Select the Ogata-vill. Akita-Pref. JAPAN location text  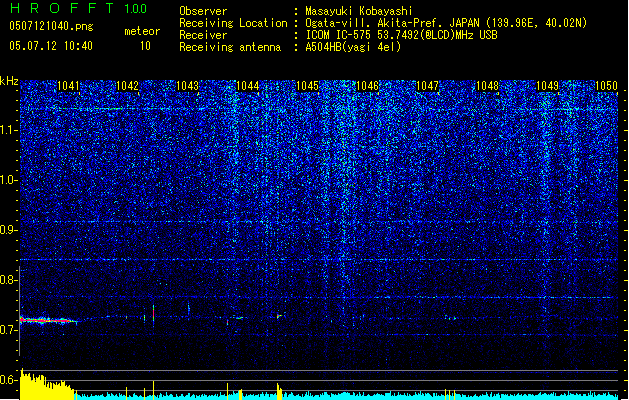pos(446,23)
